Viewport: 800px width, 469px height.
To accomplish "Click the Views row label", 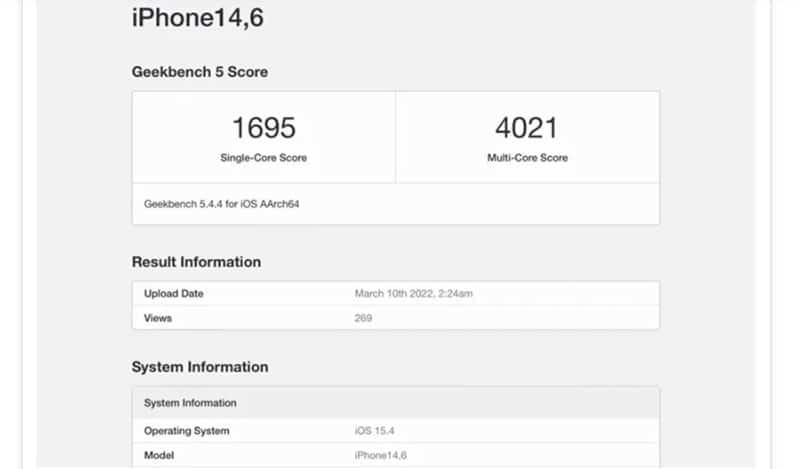I will tap(158, 318).
